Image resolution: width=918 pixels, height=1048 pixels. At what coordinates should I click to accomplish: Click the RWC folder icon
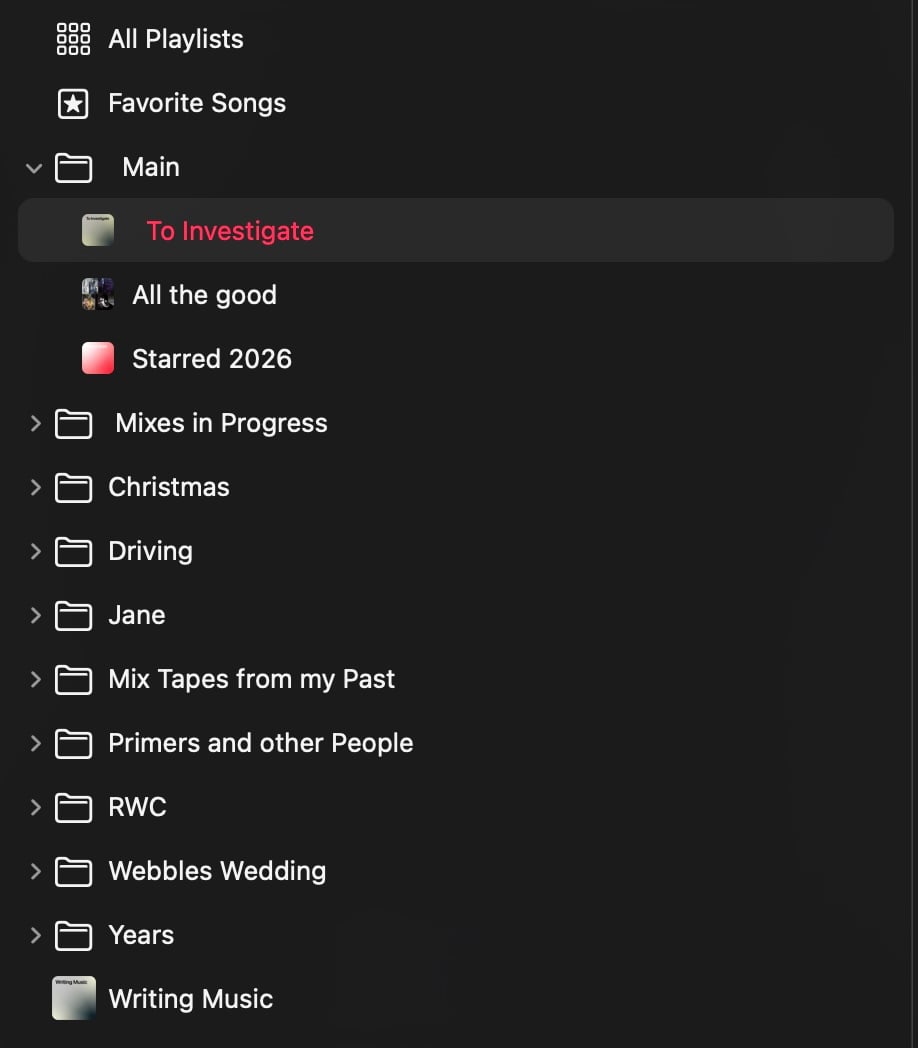pyautogui.click(x=73, y=807)
